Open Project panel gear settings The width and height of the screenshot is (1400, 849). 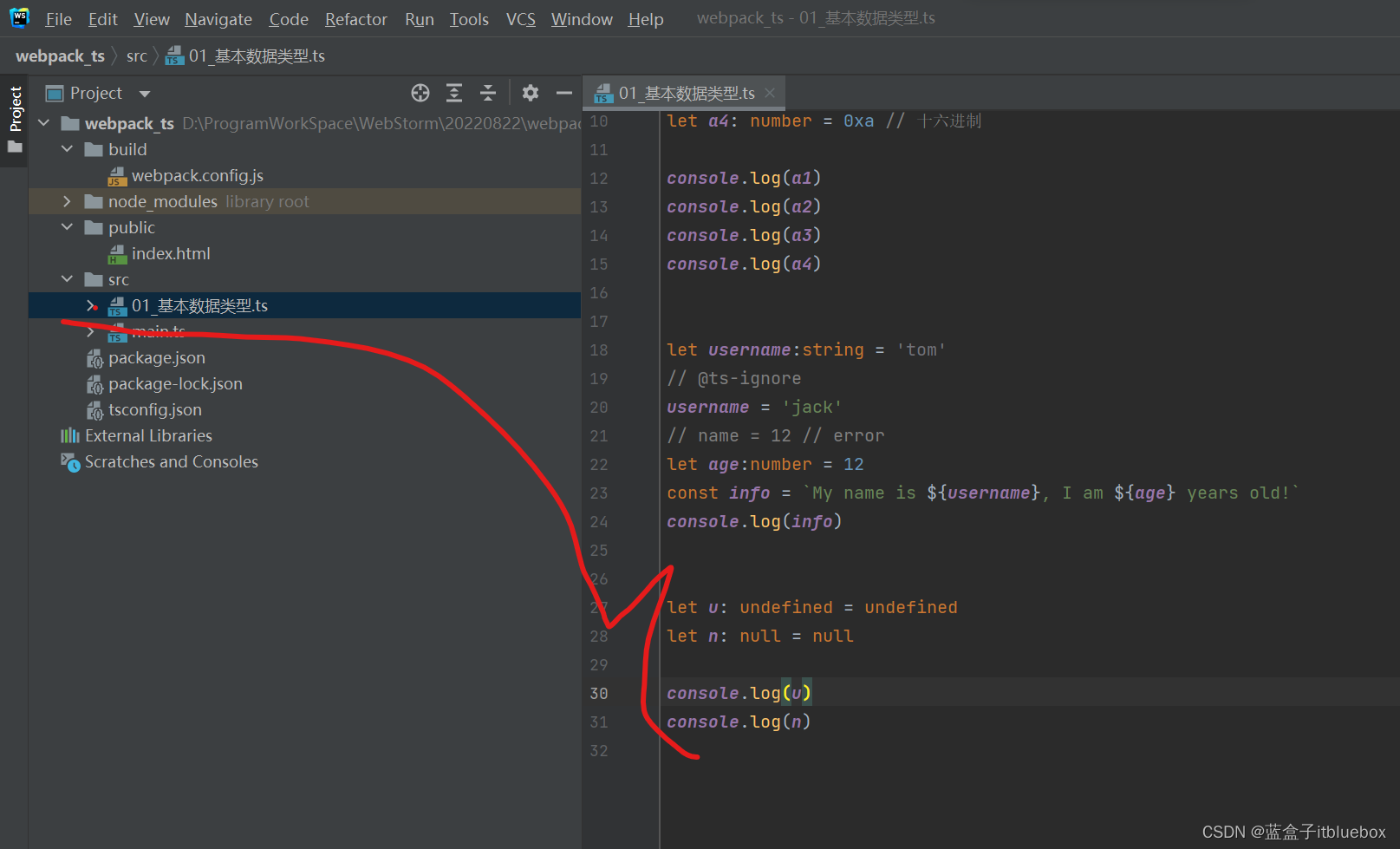click(x=531, y=93)
